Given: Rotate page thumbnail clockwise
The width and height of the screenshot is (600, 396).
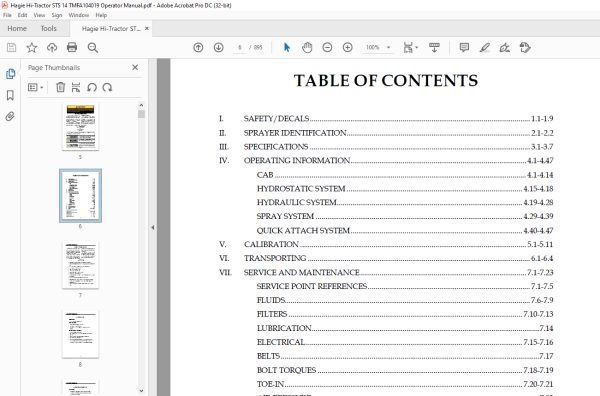Looking at the screenshot, I should 108,87.
